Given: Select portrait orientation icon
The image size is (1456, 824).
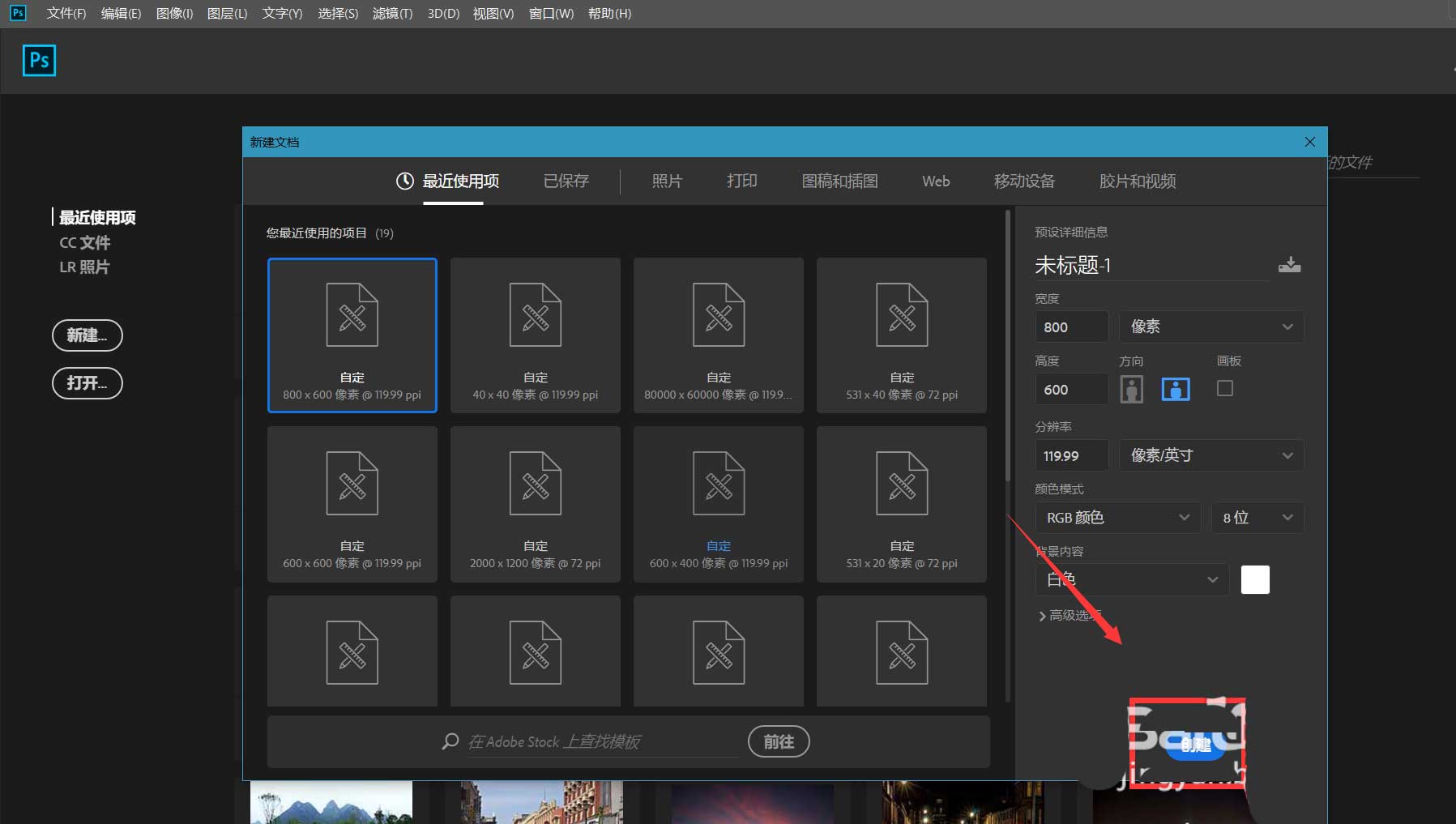Looking at the screenshot, I should 1132,390.
